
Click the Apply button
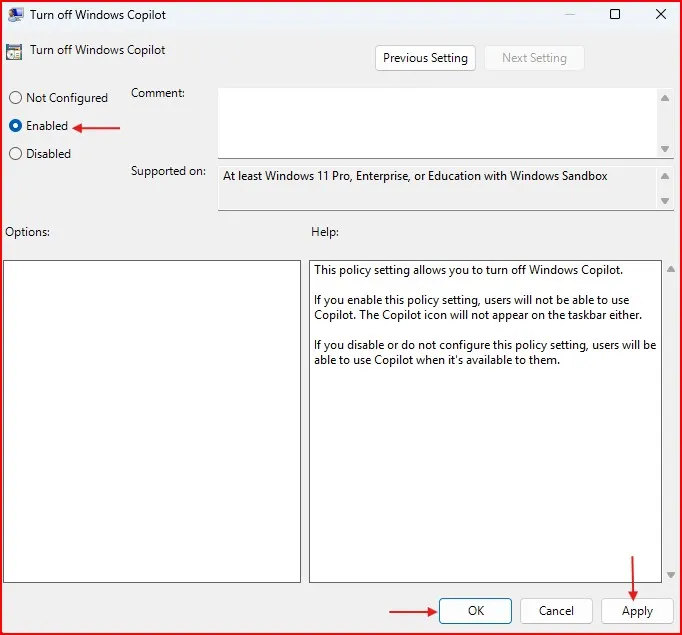[637, 611]
